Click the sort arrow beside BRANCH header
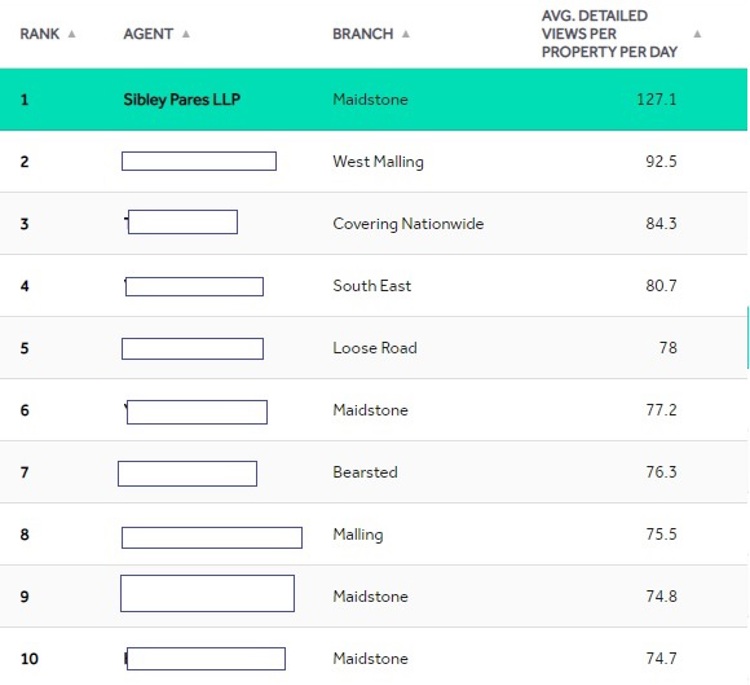 tap(406, 34)
